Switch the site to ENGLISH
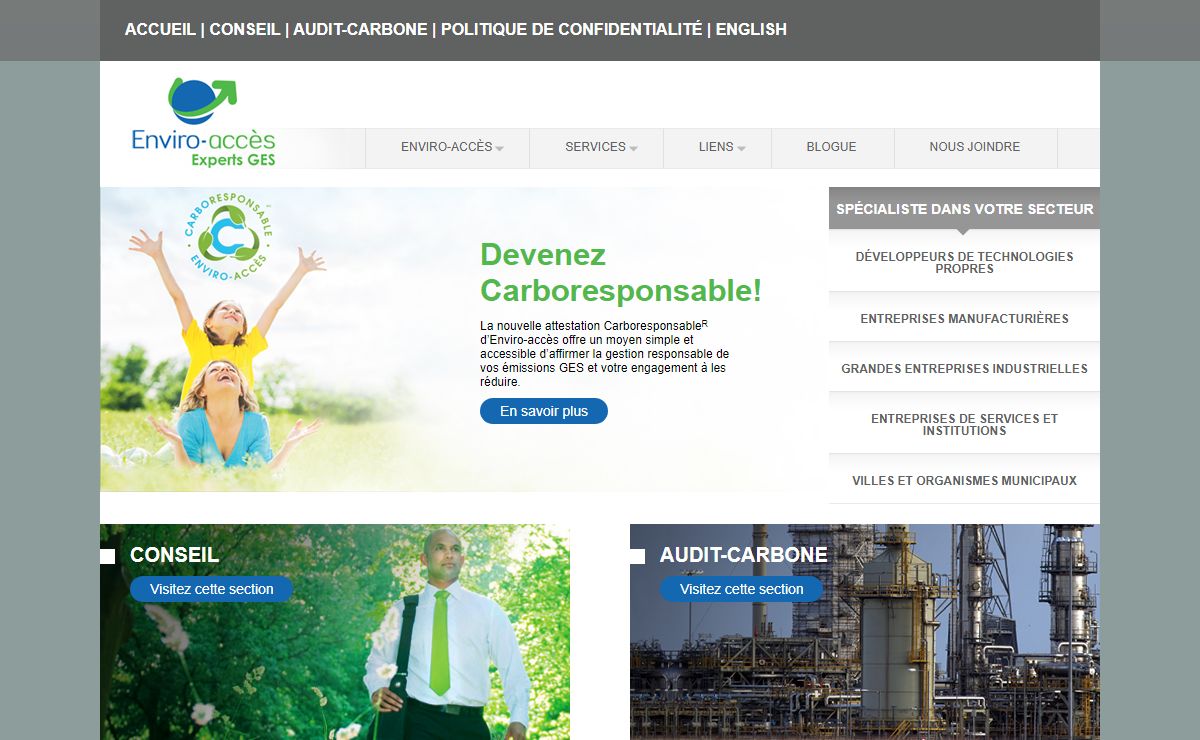1200x740 pixels. click(751, 29)
